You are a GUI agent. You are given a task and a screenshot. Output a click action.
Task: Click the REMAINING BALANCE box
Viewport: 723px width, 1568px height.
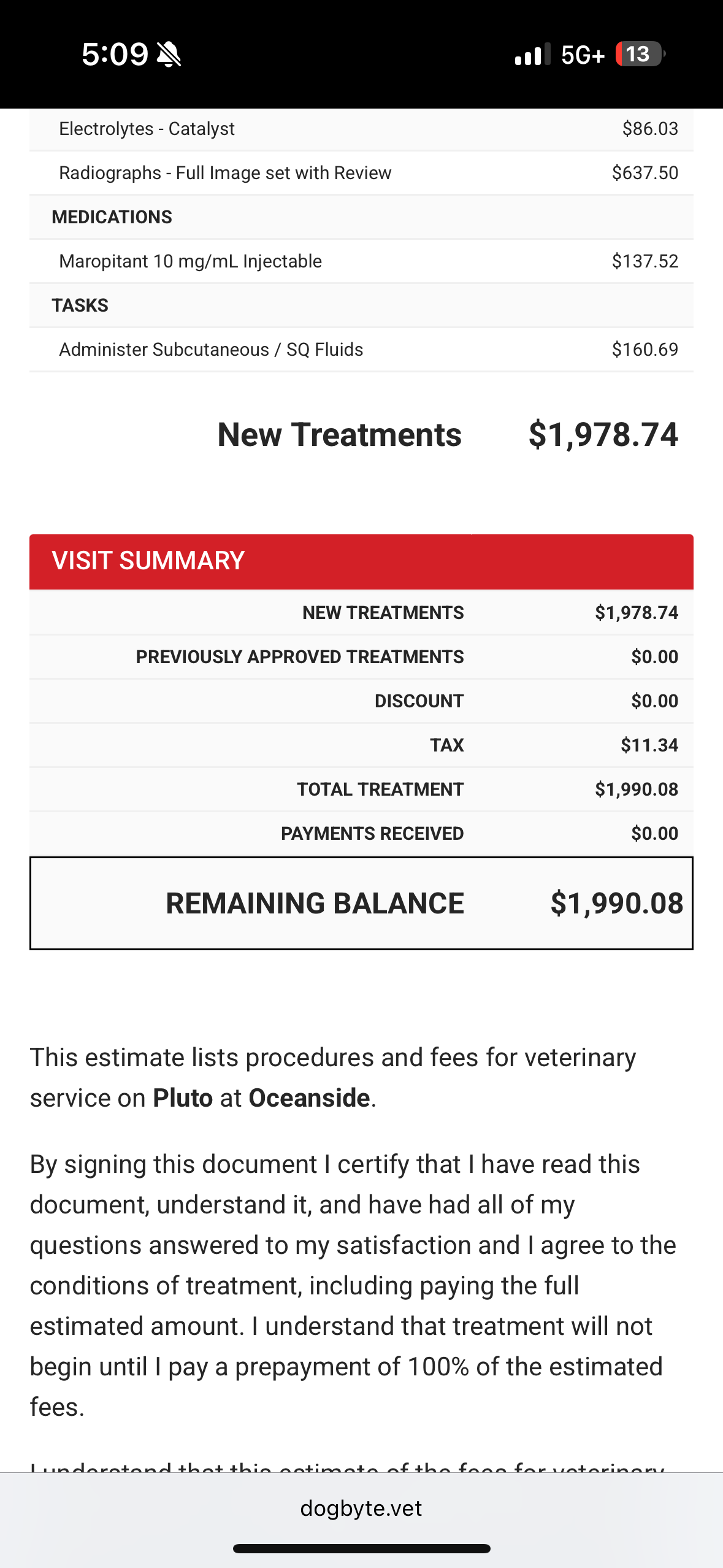(x=361, y=903)
